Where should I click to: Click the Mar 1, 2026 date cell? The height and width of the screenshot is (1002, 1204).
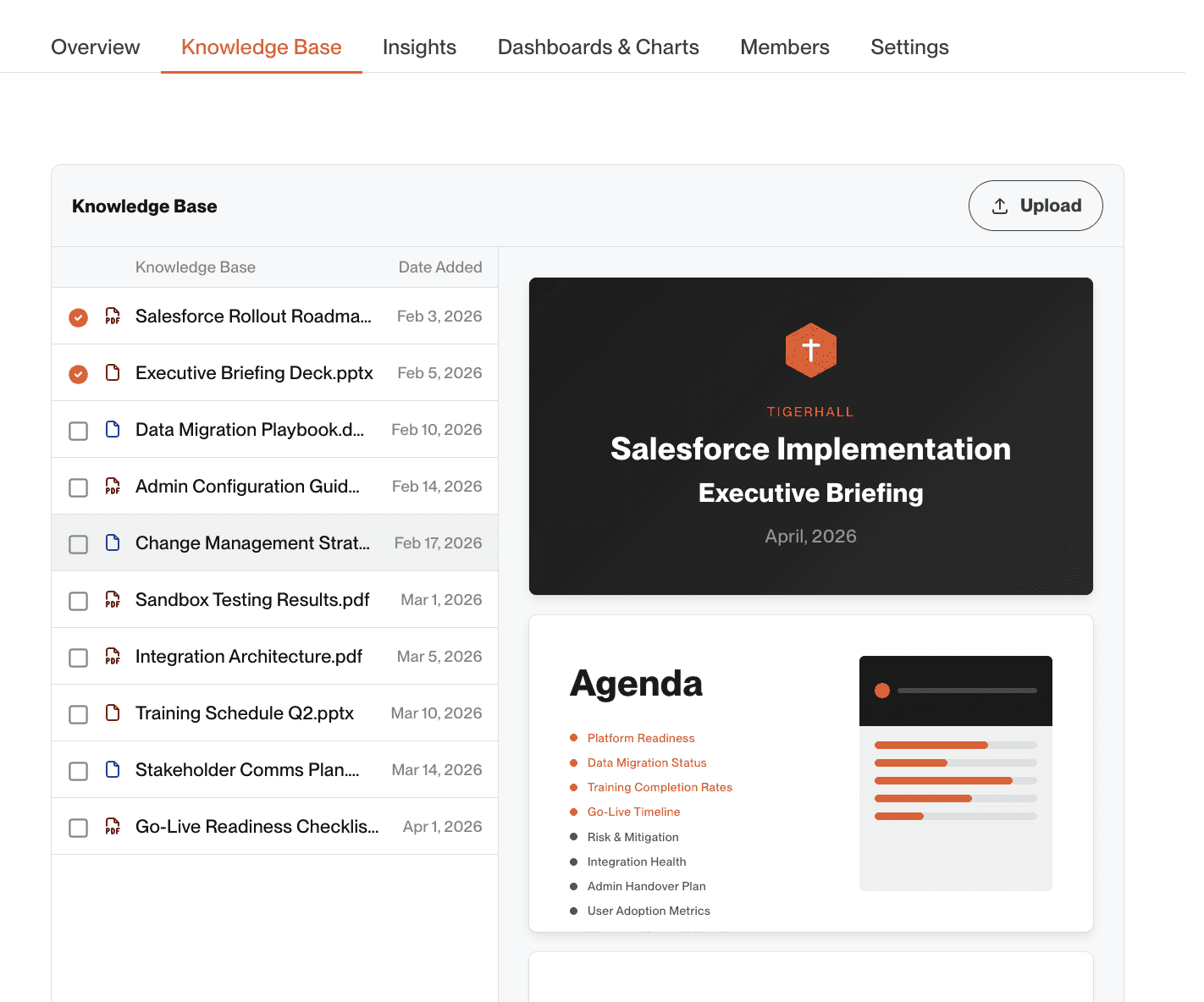pos(441,600)
